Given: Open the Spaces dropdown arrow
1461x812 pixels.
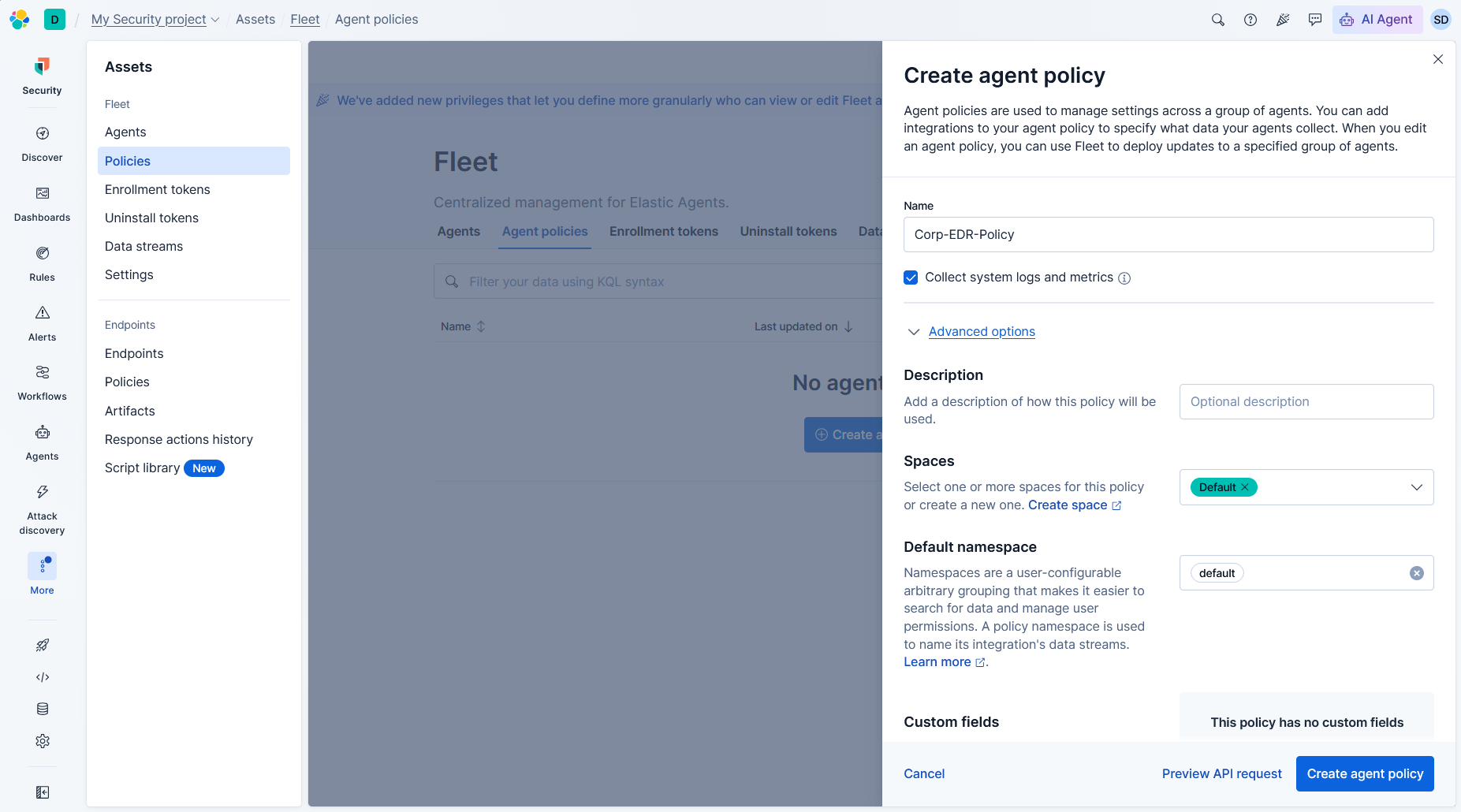Looking at the screenshot, I should click(1416, 487).
